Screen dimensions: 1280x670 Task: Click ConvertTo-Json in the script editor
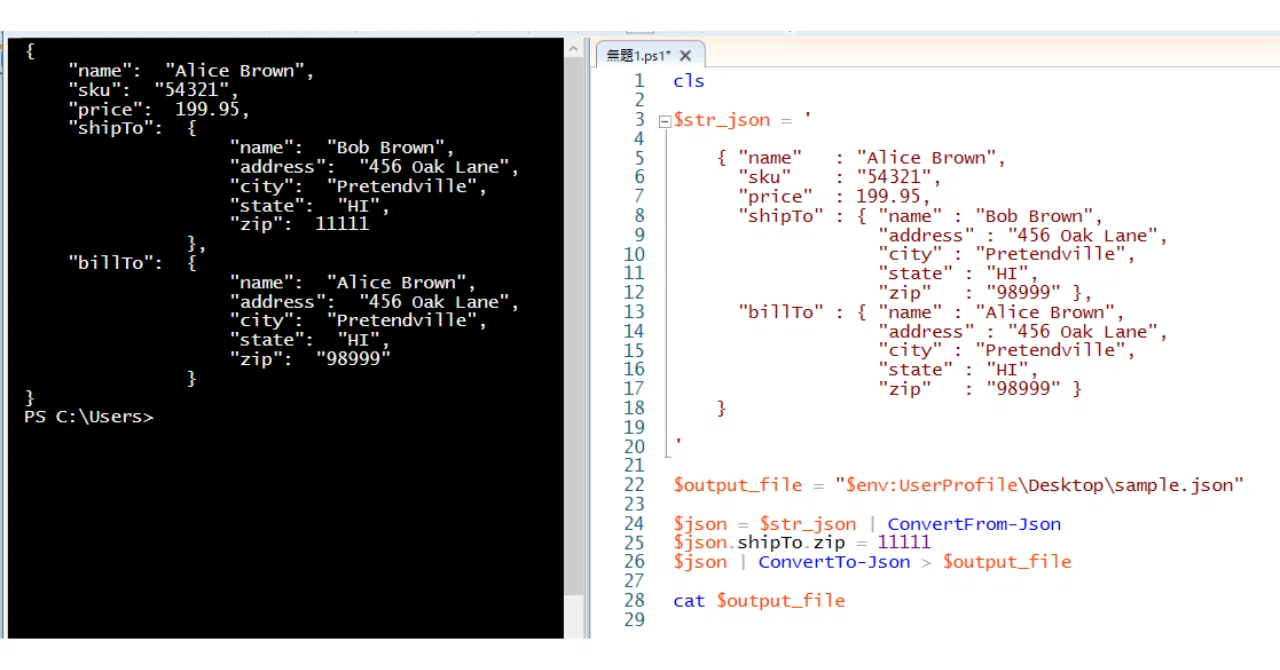[834, 562]
